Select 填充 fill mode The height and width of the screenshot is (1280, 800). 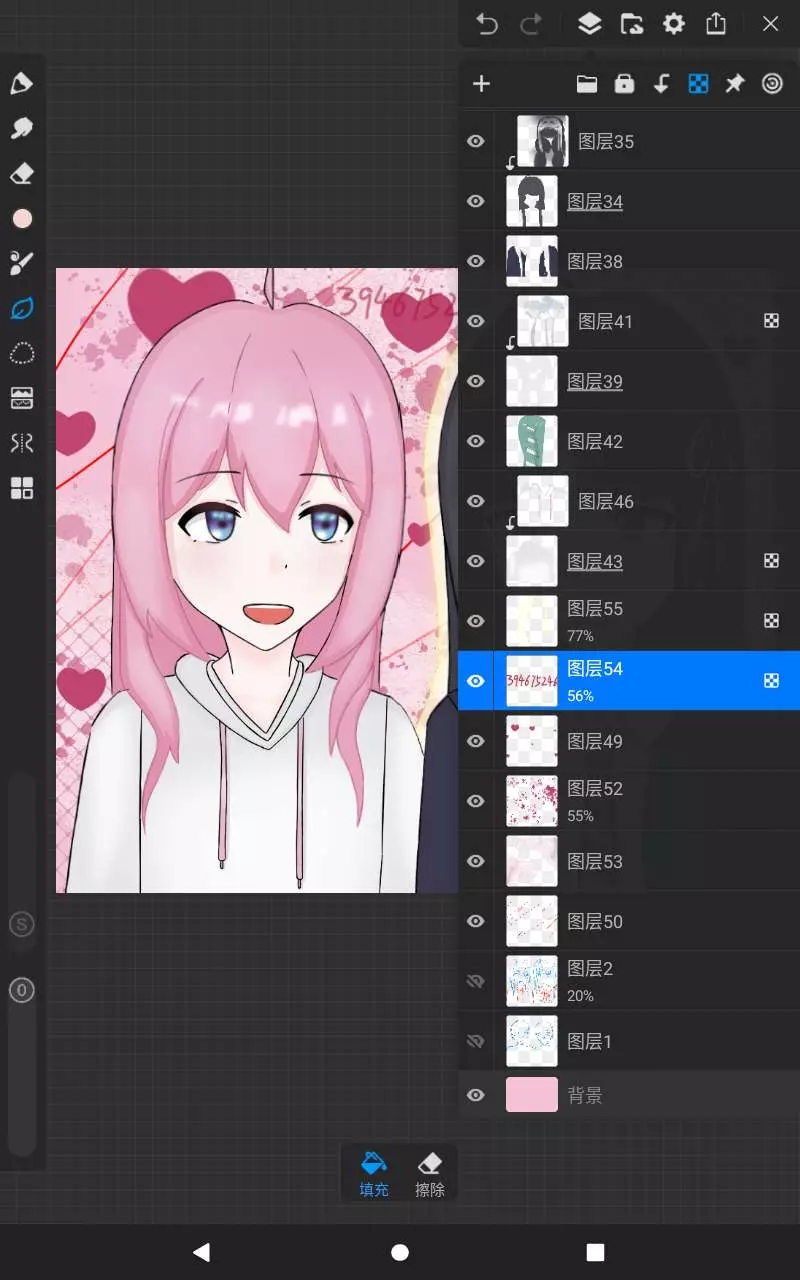click(374, 1173)
